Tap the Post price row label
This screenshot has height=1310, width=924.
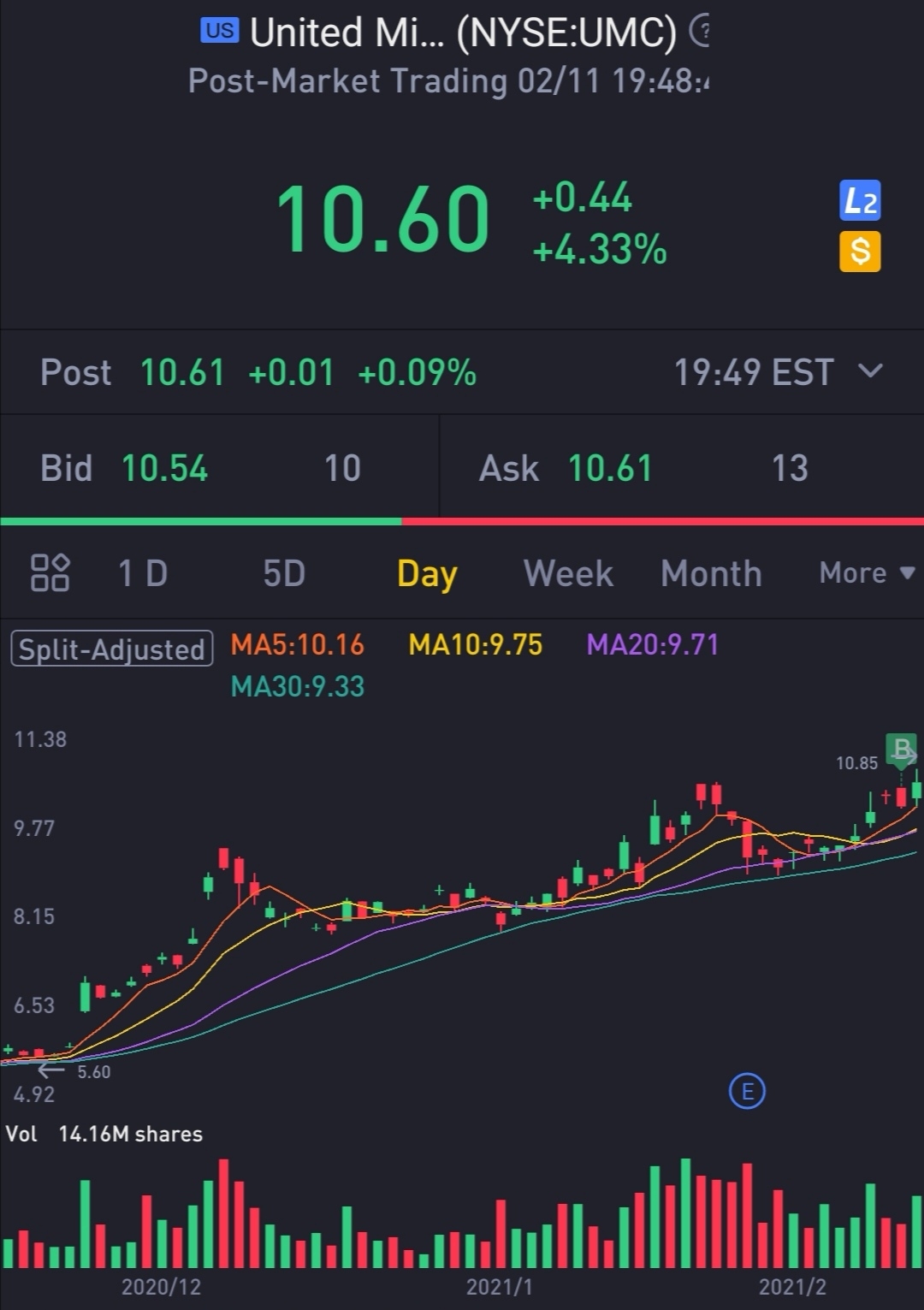[76, 372]
